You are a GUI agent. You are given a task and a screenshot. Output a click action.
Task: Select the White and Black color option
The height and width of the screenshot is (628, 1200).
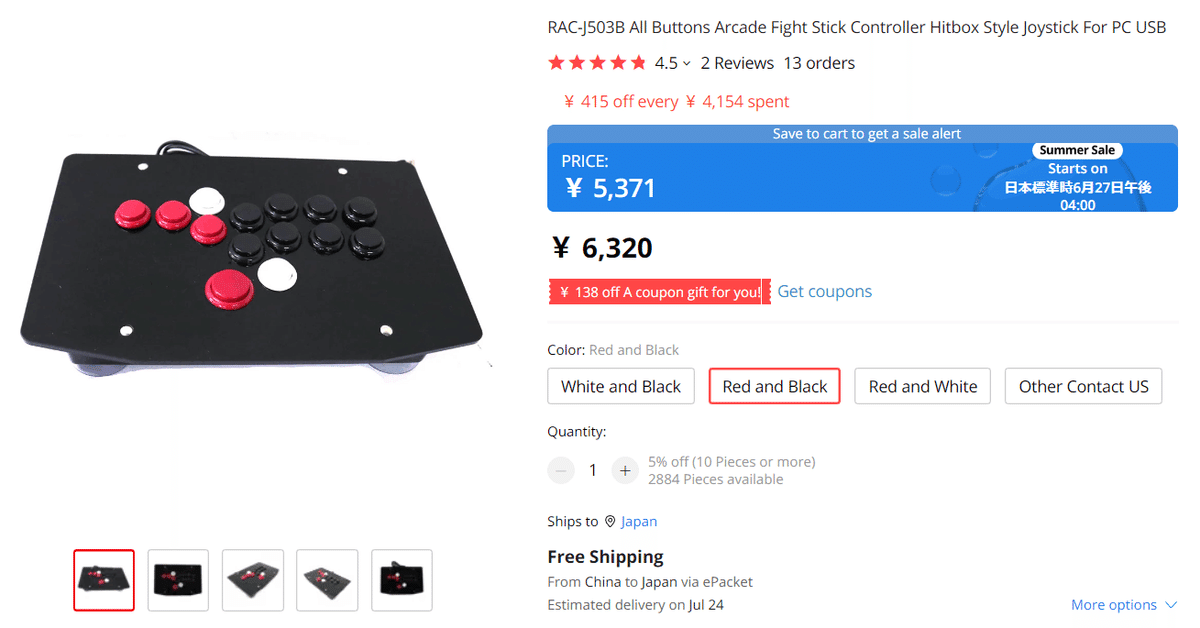tap(621, 386)
